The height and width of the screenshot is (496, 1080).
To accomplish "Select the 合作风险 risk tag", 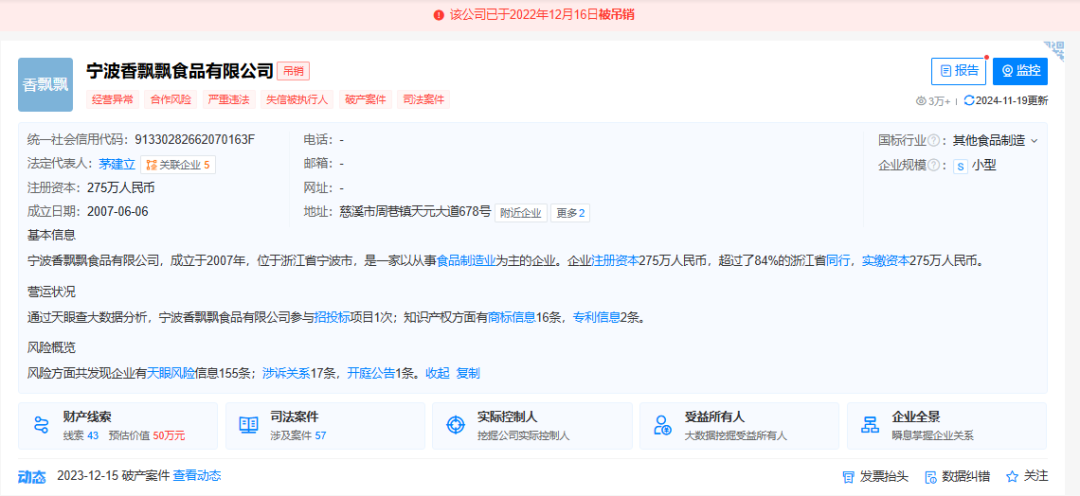I will pos(172,99).
